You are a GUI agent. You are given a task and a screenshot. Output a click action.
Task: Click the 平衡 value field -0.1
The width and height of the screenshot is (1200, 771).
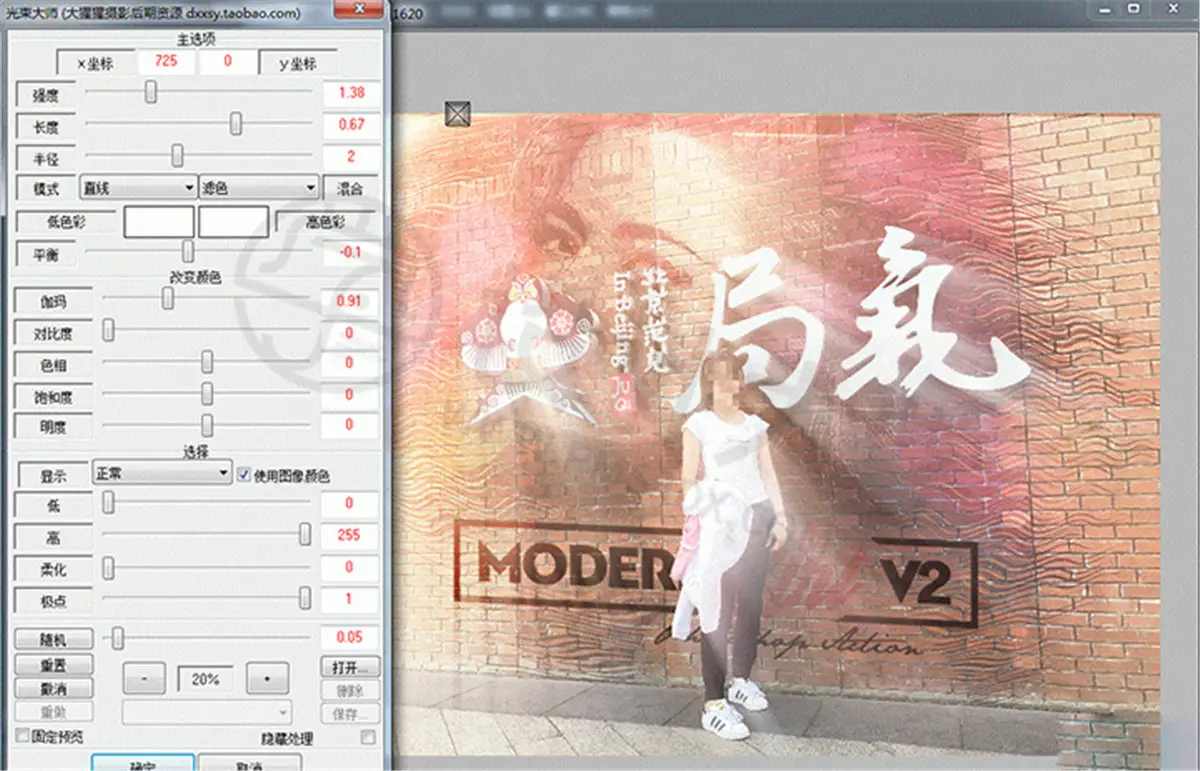(351, 252)
